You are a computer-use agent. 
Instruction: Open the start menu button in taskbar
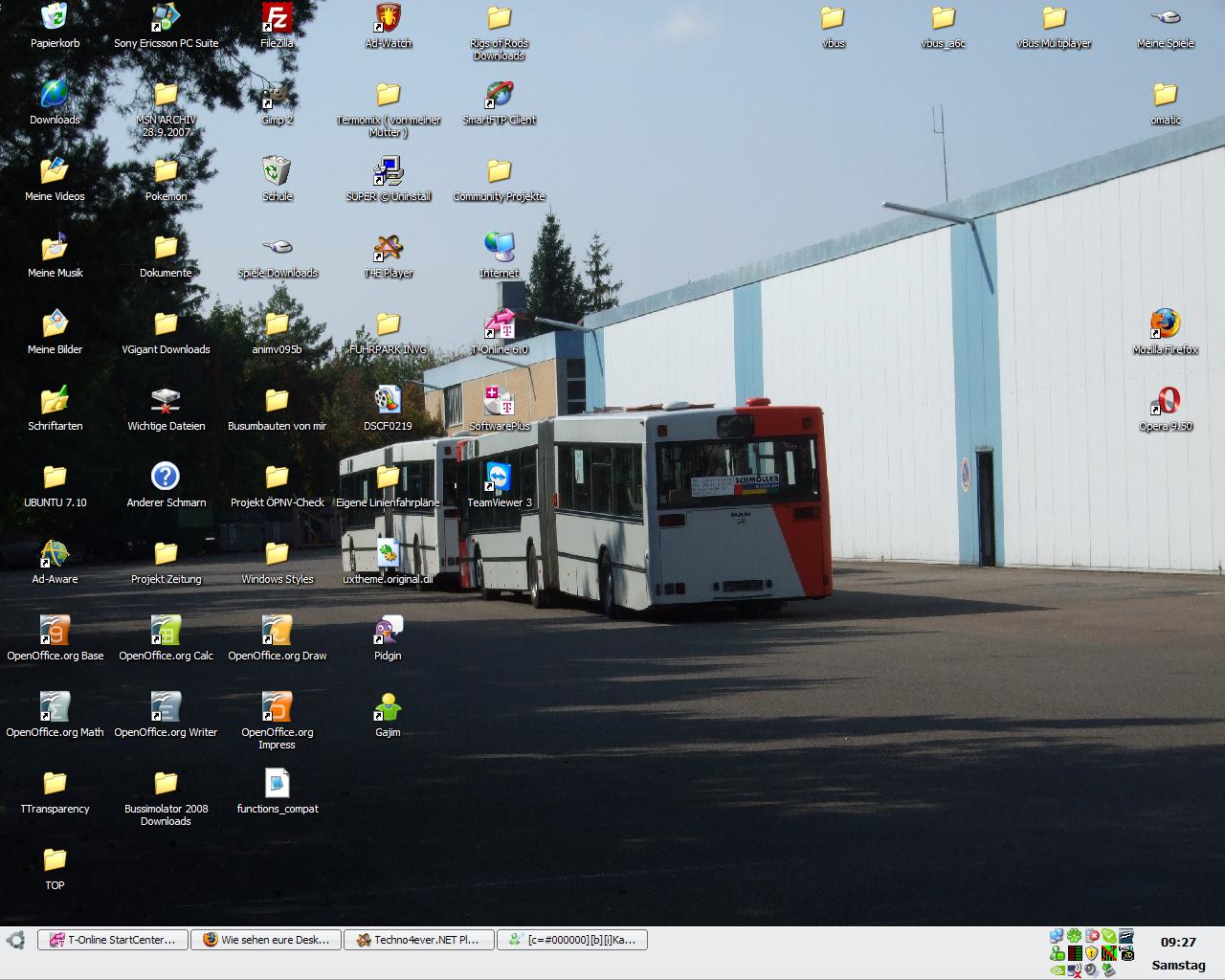coord(15,940)
